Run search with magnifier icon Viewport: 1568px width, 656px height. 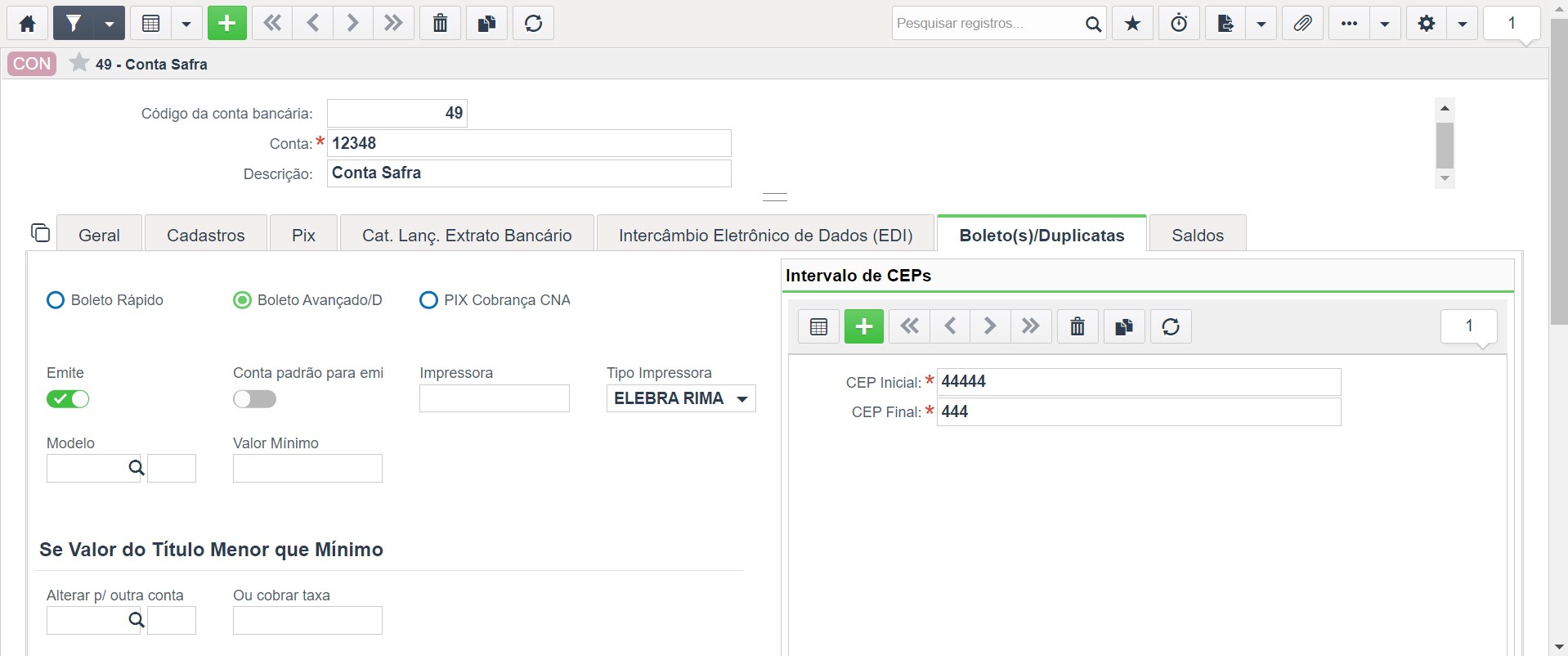coord(1093,24)
